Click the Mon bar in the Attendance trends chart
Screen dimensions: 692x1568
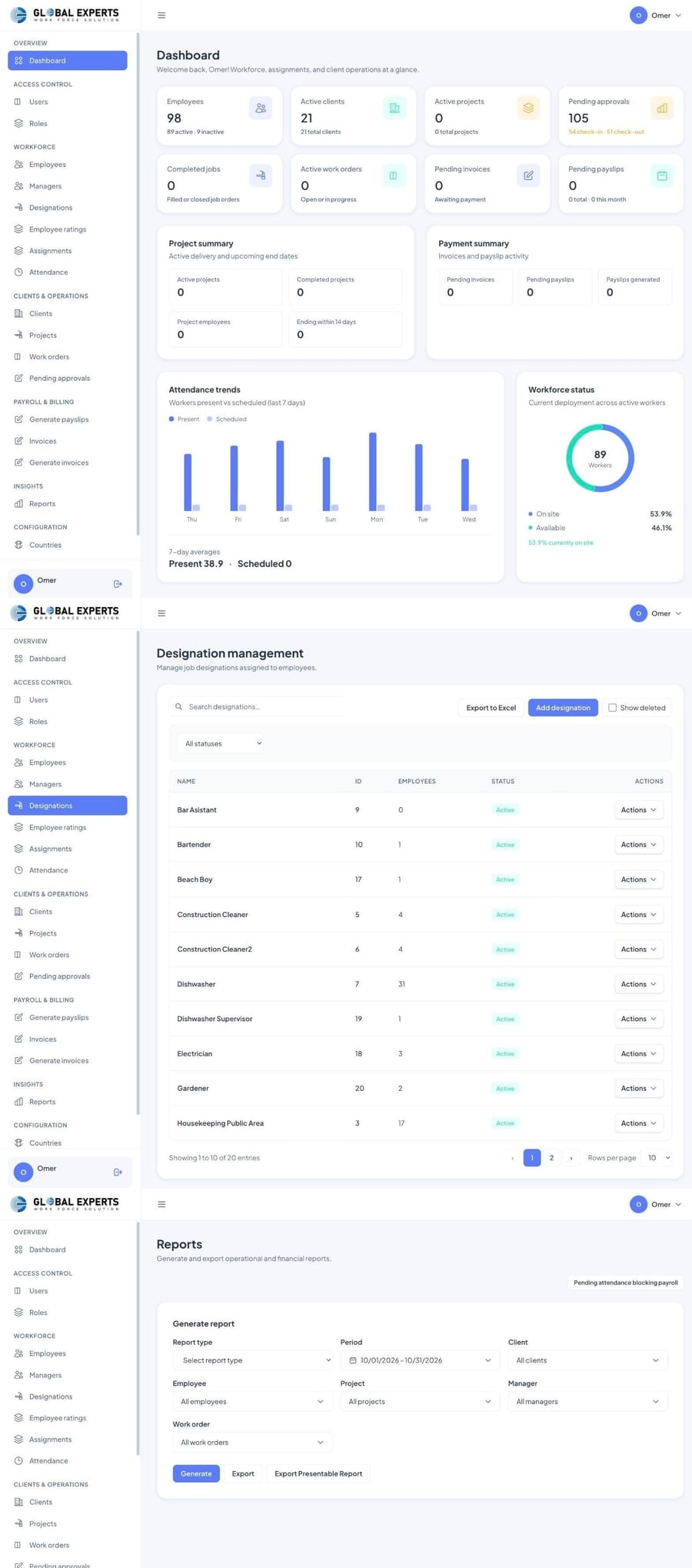point(373,472)
